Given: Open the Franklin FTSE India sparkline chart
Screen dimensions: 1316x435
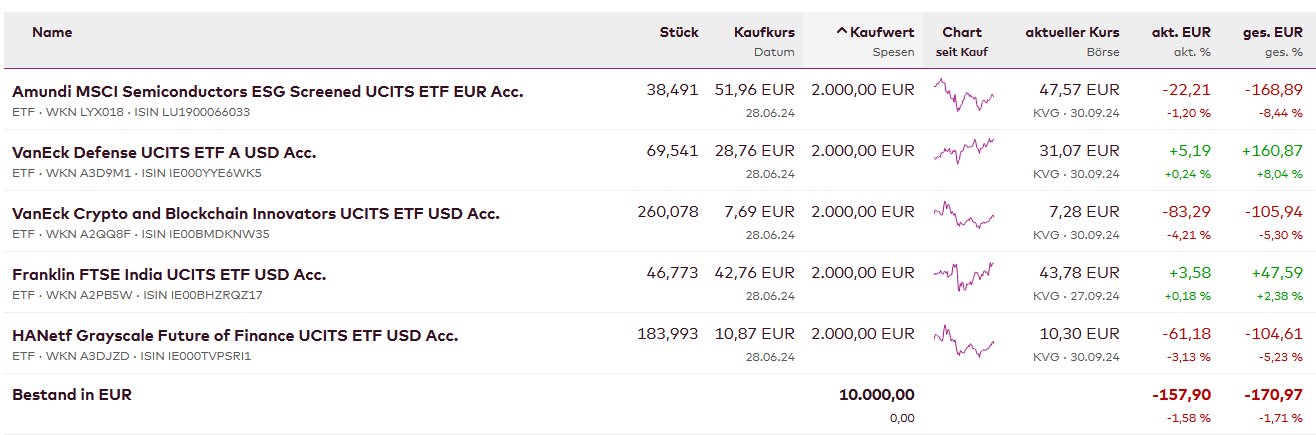Looking at the screenshot, I should (963, 275).
